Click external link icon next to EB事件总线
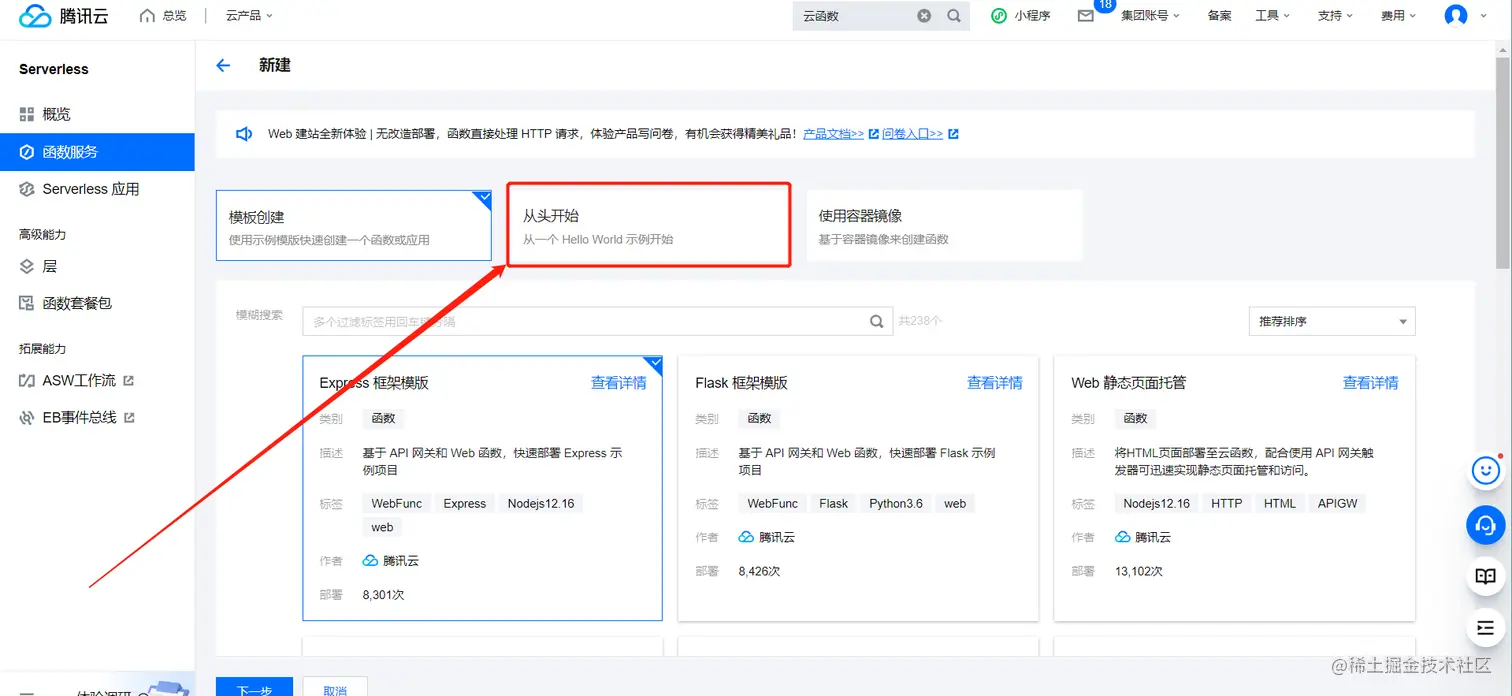The height and width of the screenshot is (696, 1512). pyautogui.click(x=128, y=418)
